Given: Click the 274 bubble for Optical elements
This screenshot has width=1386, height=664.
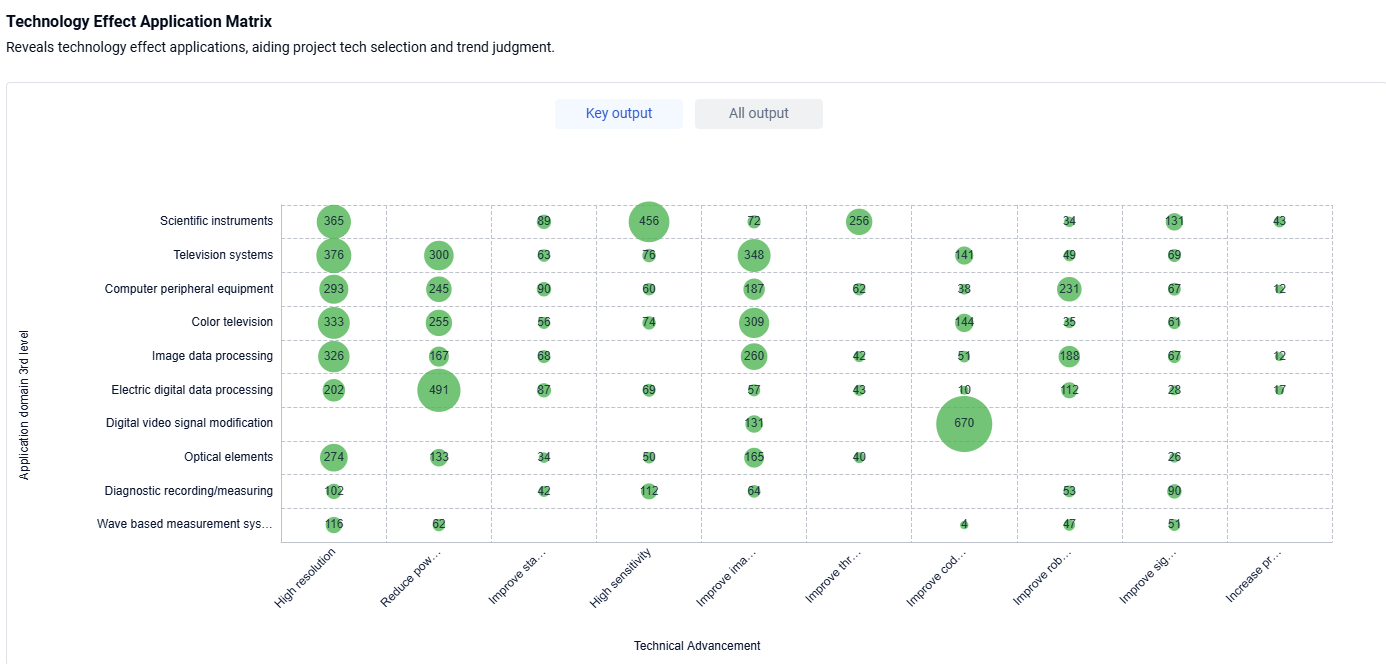Looking at the screenshot, I should tap(334, 457).
